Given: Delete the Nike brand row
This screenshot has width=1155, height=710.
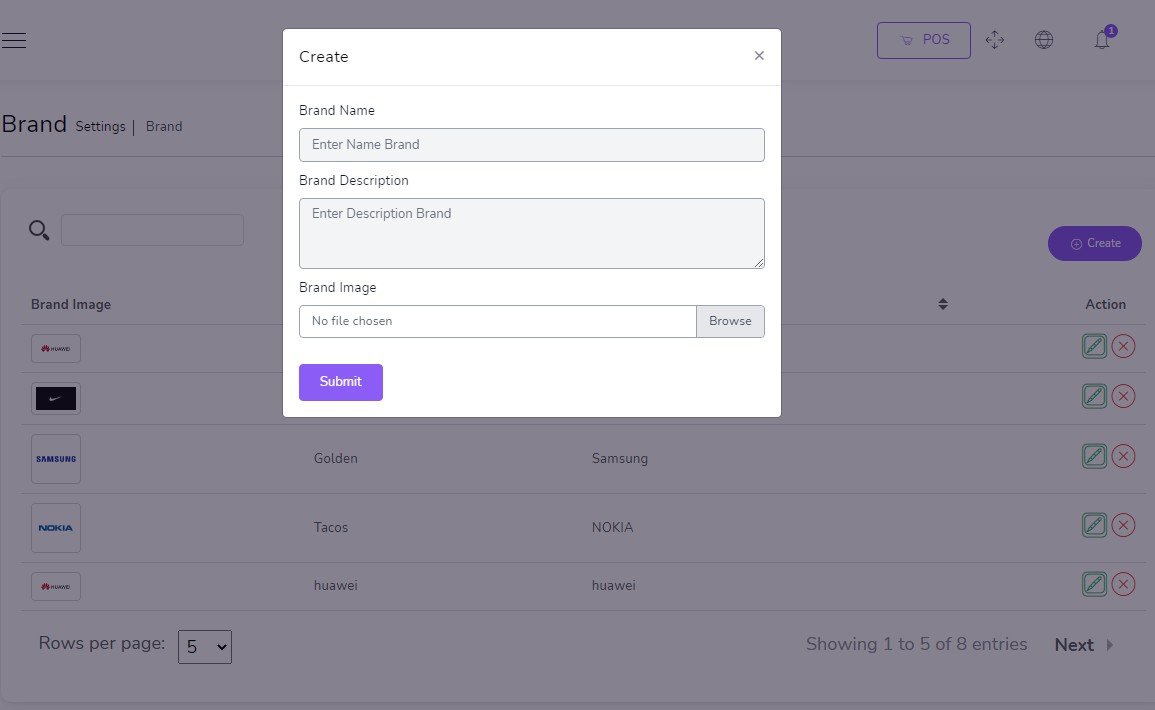Looking at the screenshot, I should tap(1123, 396).
